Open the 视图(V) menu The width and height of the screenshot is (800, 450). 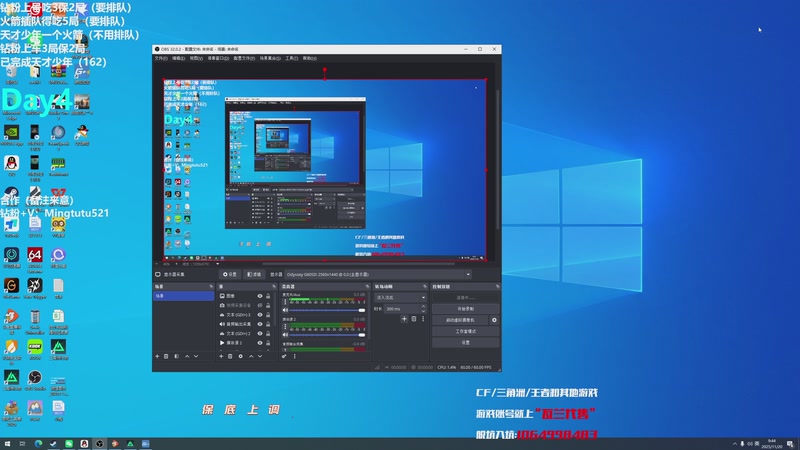(x=196, y=58)
